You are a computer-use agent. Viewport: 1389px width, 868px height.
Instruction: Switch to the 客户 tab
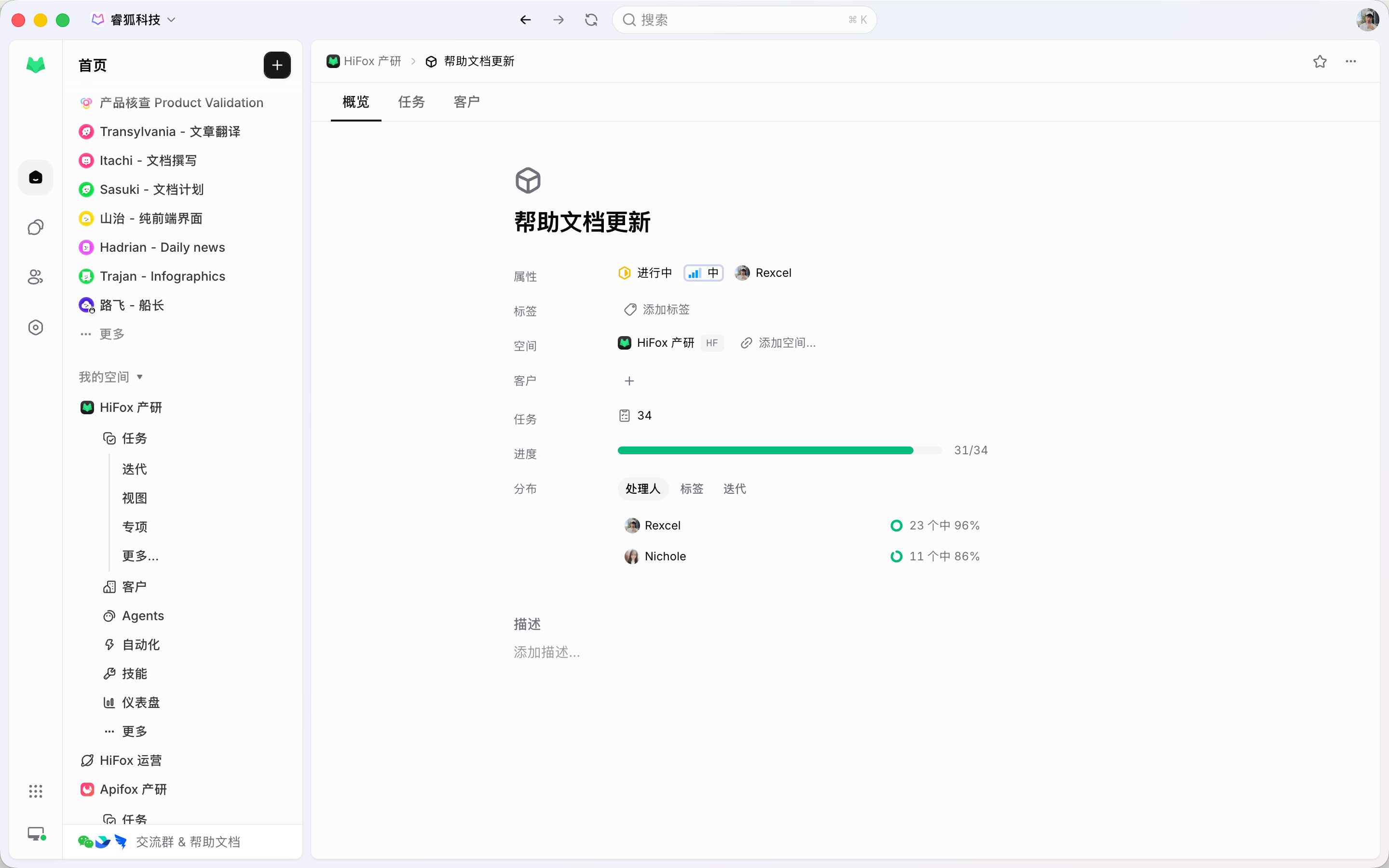pyautogui.click(x=467, y=102)
